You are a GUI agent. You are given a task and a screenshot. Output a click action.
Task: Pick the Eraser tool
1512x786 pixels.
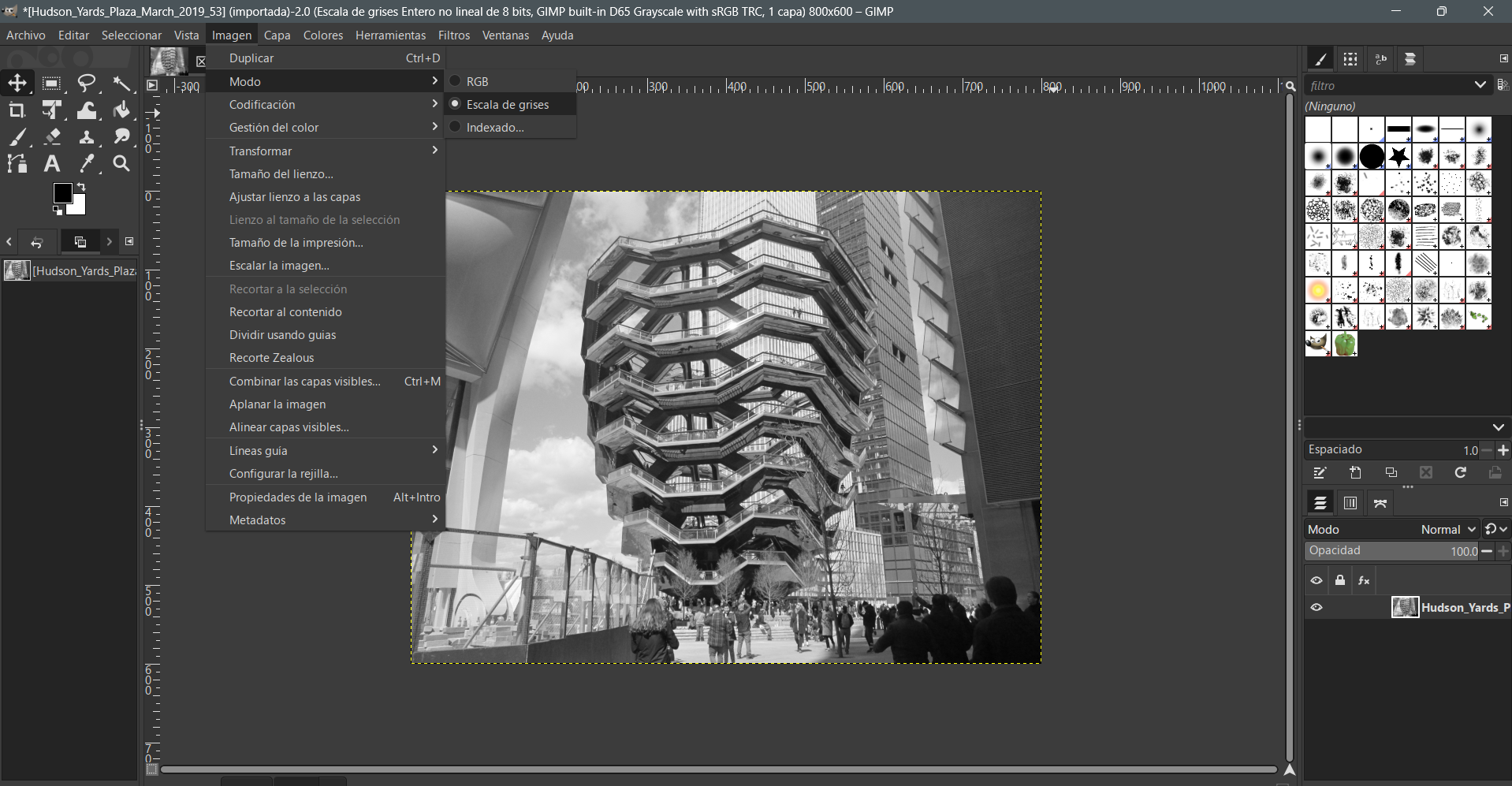[x=52, y=137]
